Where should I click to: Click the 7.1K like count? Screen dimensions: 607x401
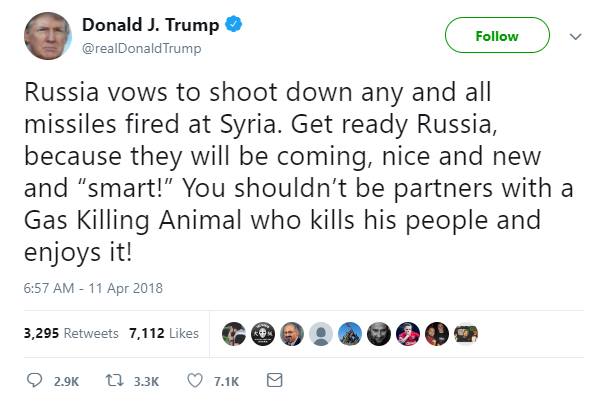(x=226, y=382)
